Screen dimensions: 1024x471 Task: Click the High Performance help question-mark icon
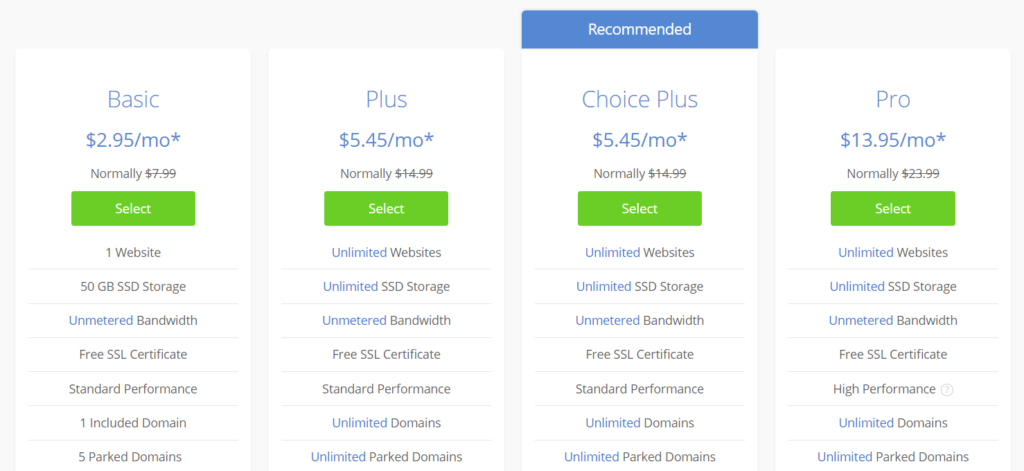point(947,389)
